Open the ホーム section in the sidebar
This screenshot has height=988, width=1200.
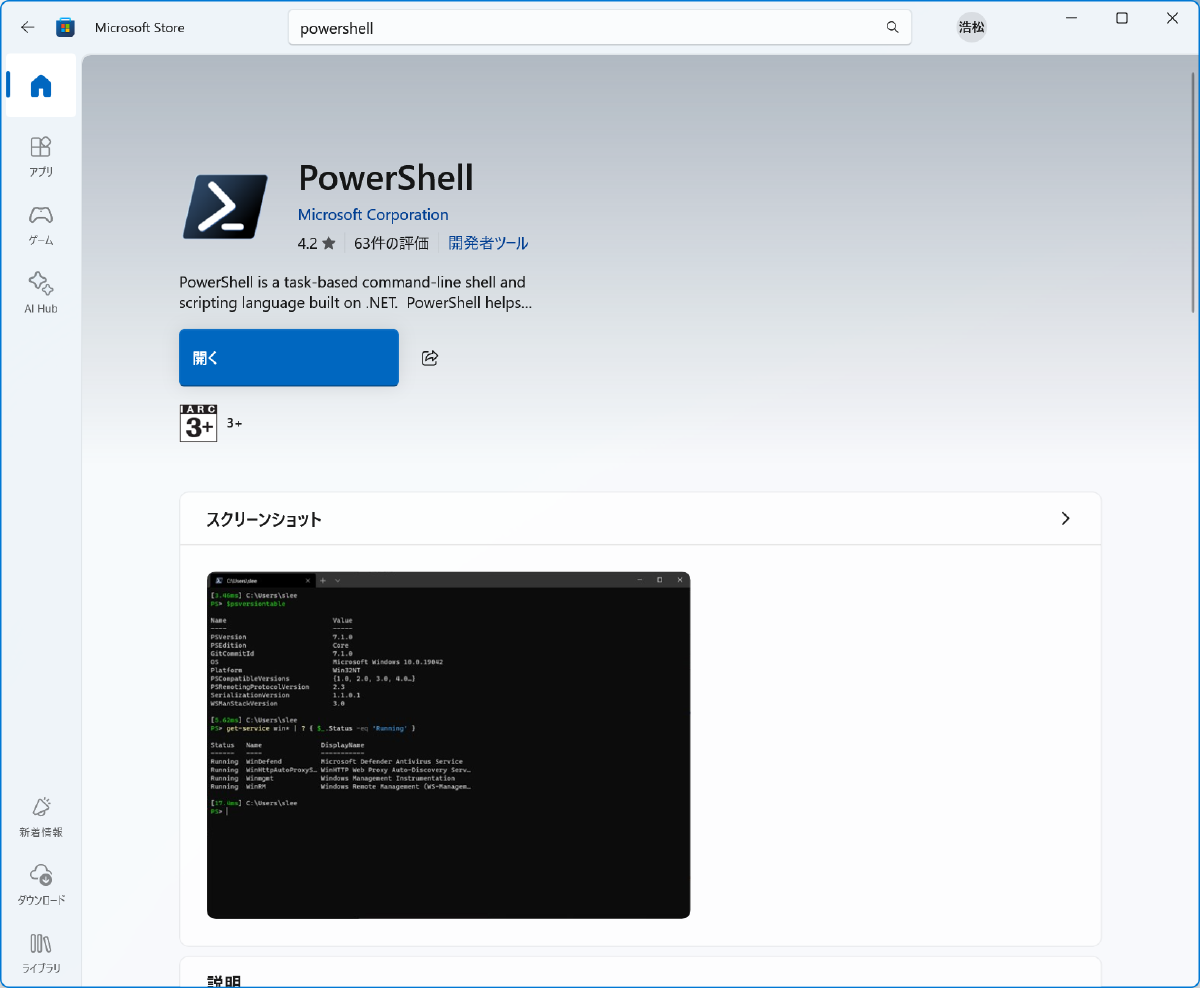tap(40, 86)
